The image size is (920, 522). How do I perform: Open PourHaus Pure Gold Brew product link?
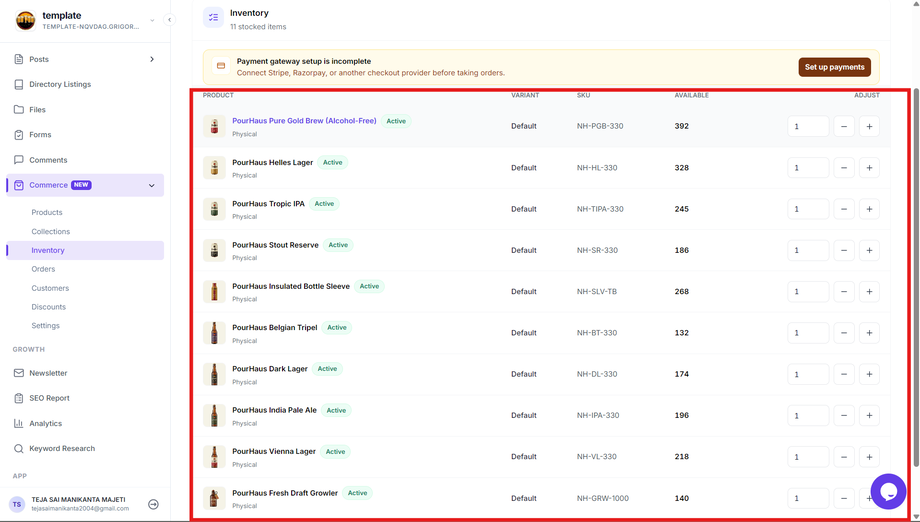(x=304, y=121)
